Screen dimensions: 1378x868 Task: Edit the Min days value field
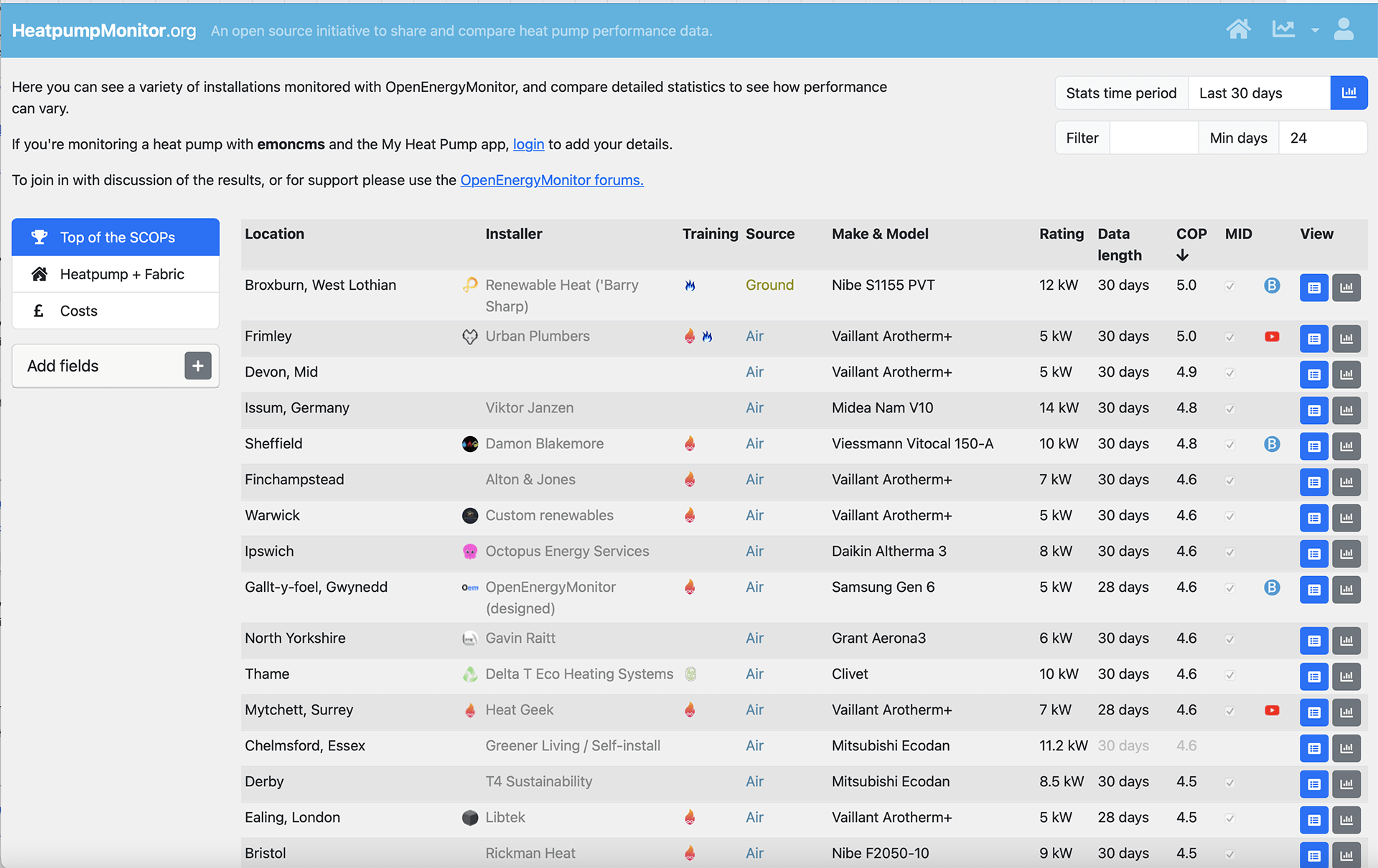[1322, 138]
